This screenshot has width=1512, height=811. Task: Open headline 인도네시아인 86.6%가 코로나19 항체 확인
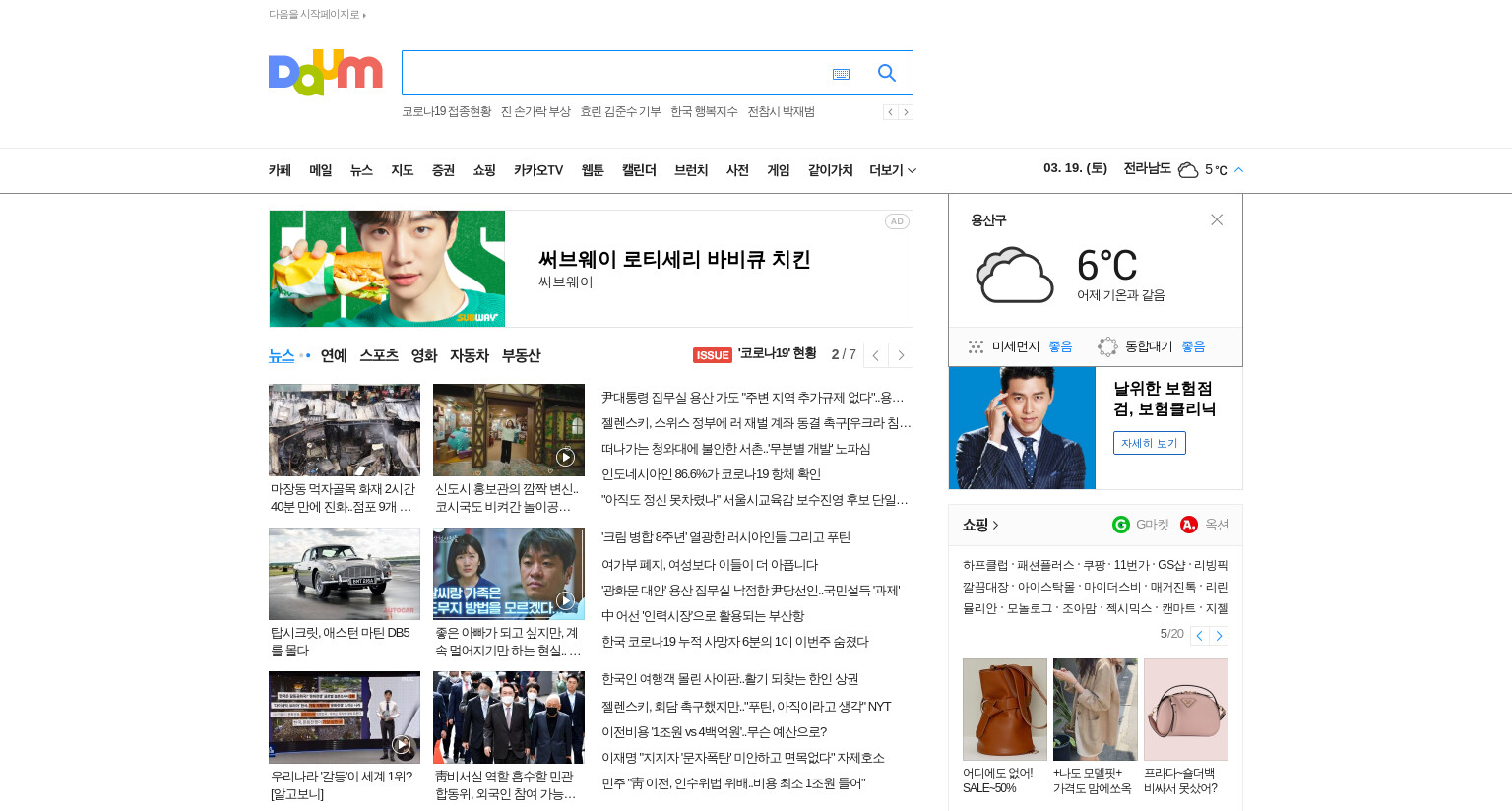[711, 474]
